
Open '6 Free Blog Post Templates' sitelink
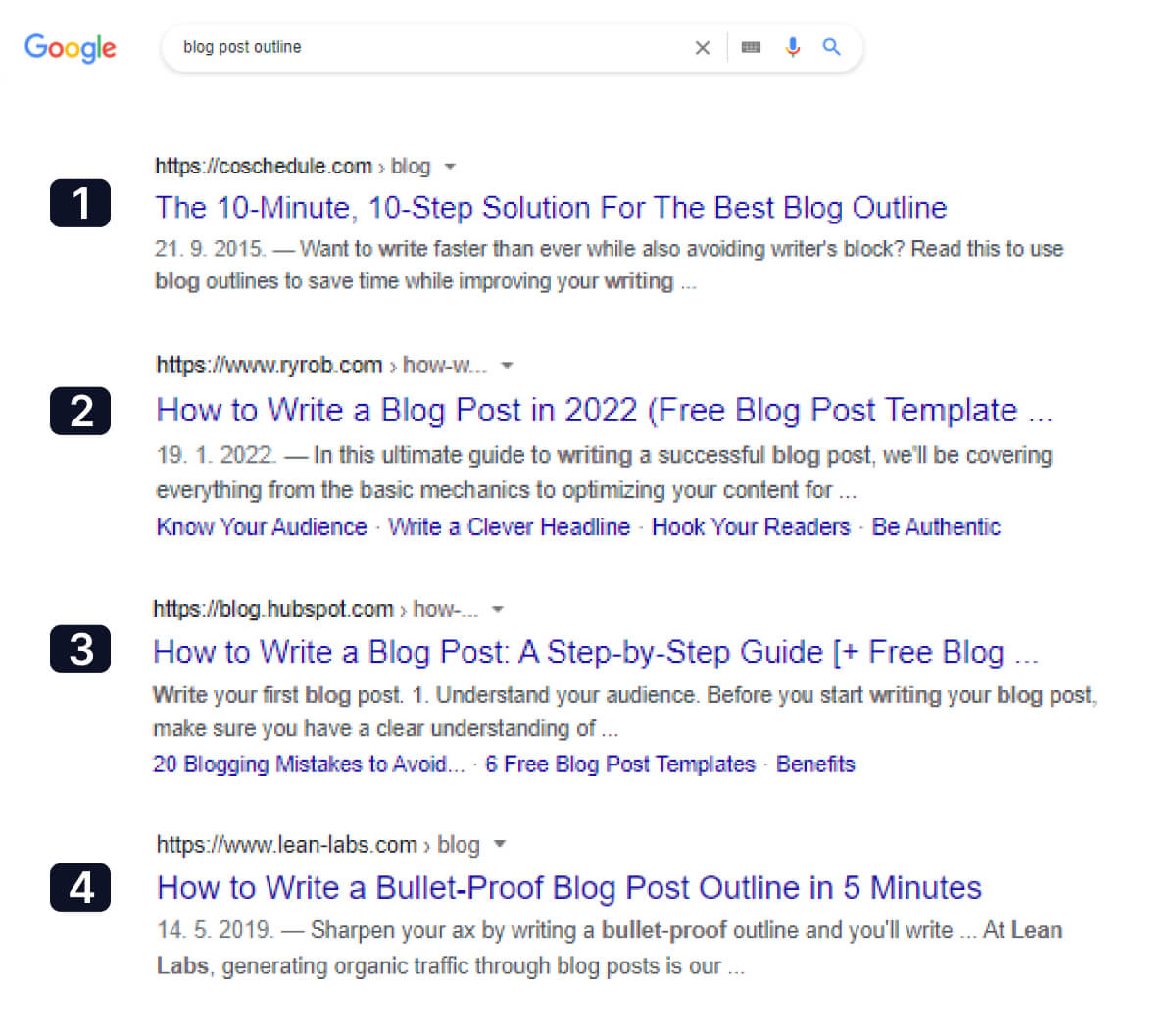(x=620, y=765)
